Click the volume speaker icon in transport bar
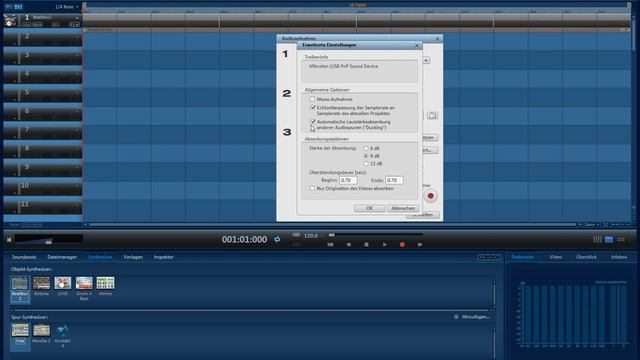Viewport: 640px width, 360px height. coord(9,240)
